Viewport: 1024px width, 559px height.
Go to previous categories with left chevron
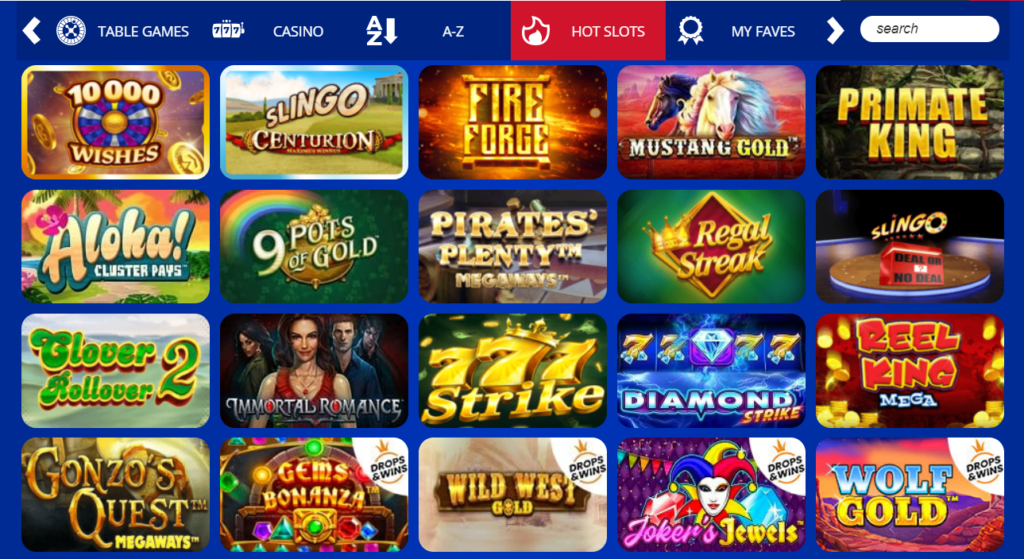[x=31, y=31]
